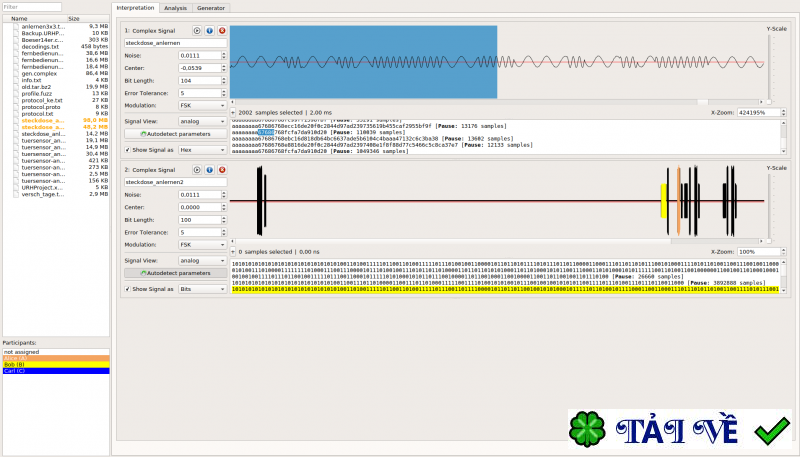Image resolution: width=800 pixels, height=457 pixels.
Task: Click Autodetect parameters for signal 2
Action: click(175, 272)
